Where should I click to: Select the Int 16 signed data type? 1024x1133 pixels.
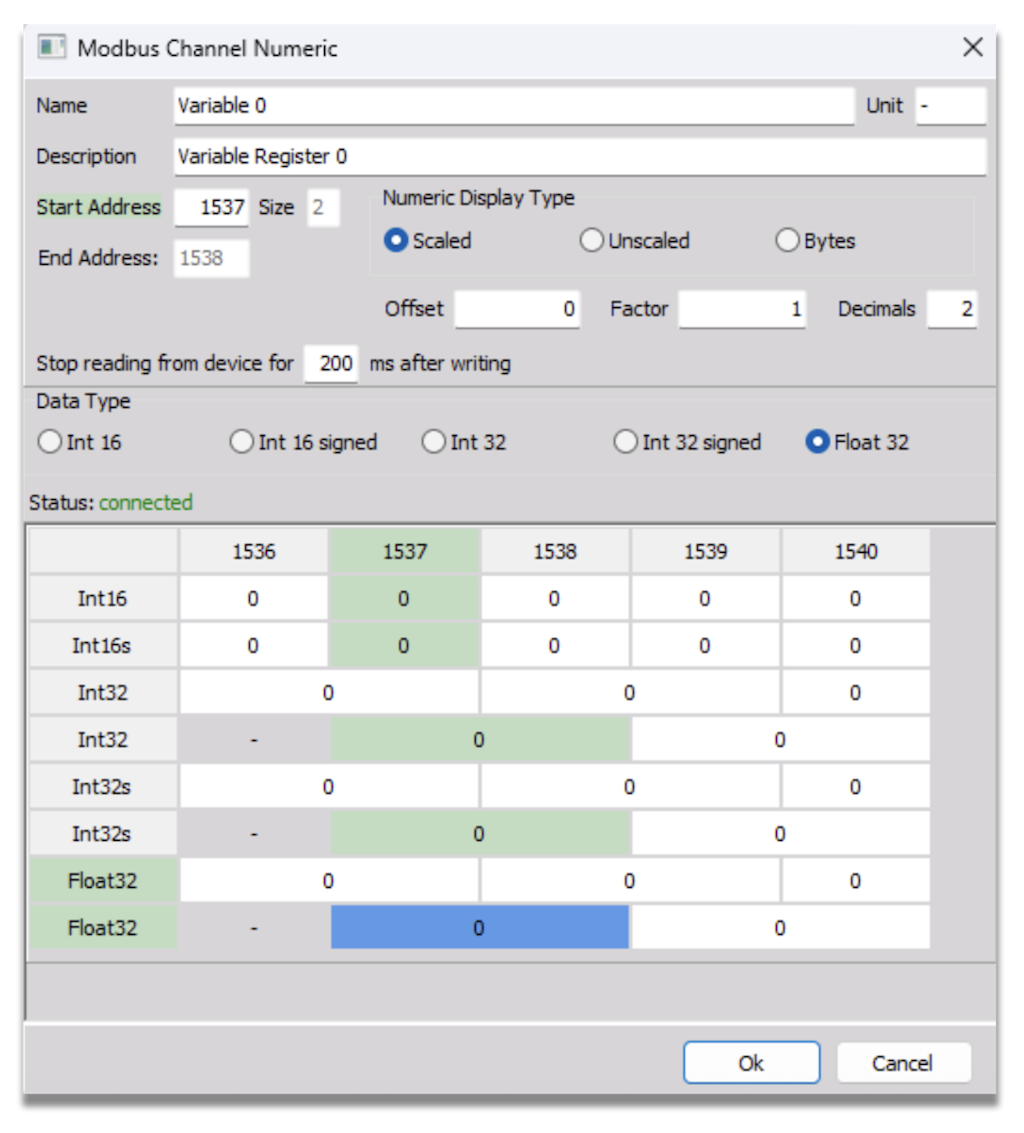pyautogui.click(x=241, y=441)
